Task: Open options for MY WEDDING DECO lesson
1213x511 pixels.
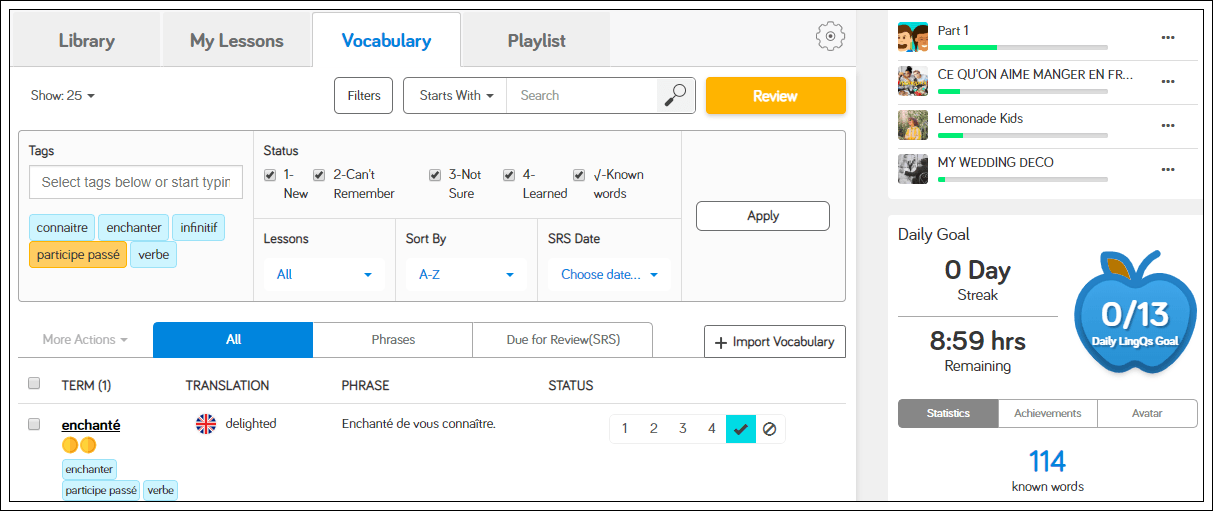Action: tap(1167, 169)
